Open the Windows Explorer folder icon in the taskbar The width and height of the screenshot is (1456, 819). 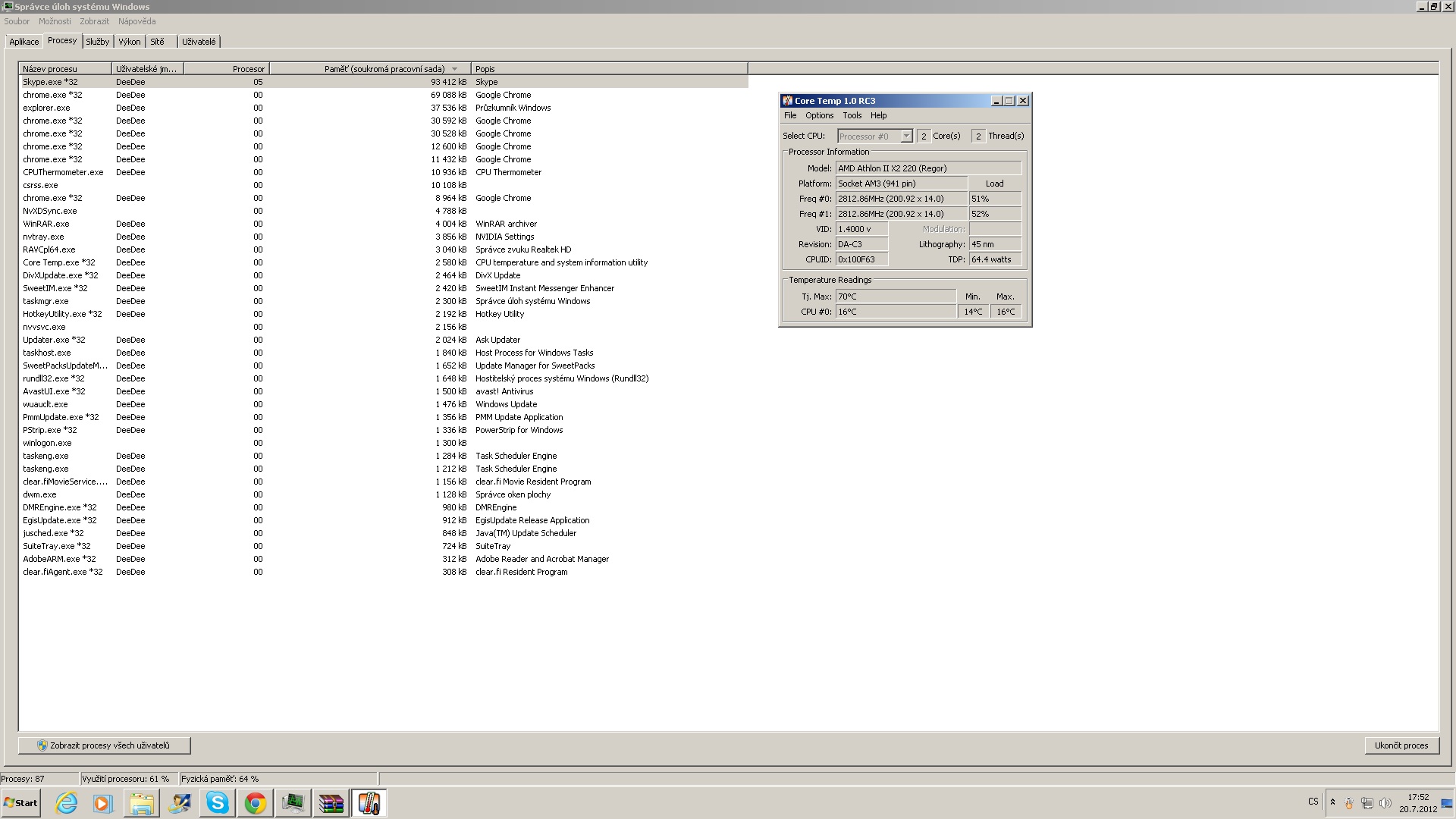(x=141, y=803)
